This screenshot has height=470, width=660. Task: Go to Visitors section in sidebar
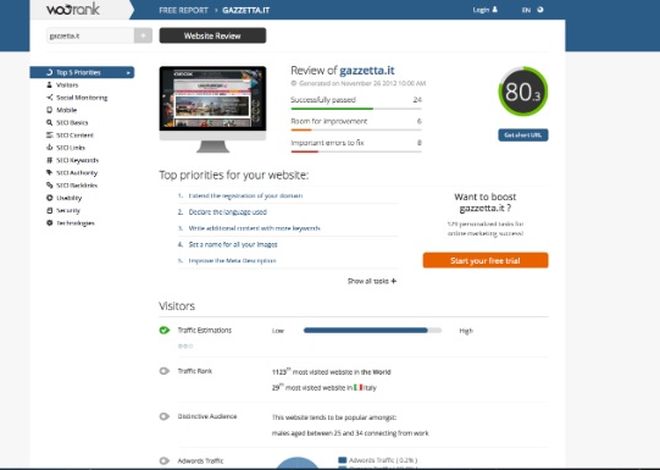click(67, 85)
